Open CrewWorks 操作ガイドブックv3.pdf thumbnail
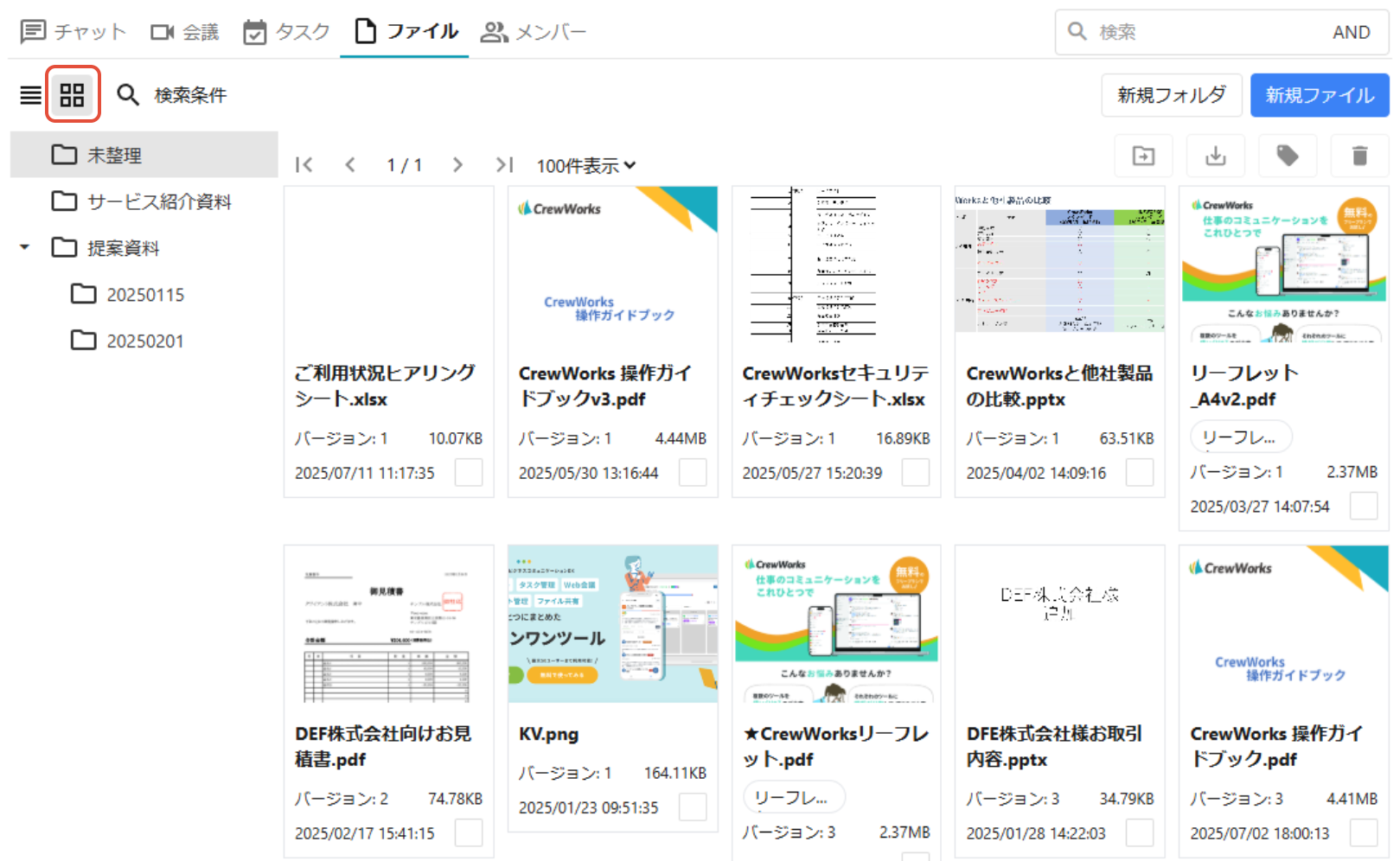This screenshot has width=1400, height=861. click(613, 265)
